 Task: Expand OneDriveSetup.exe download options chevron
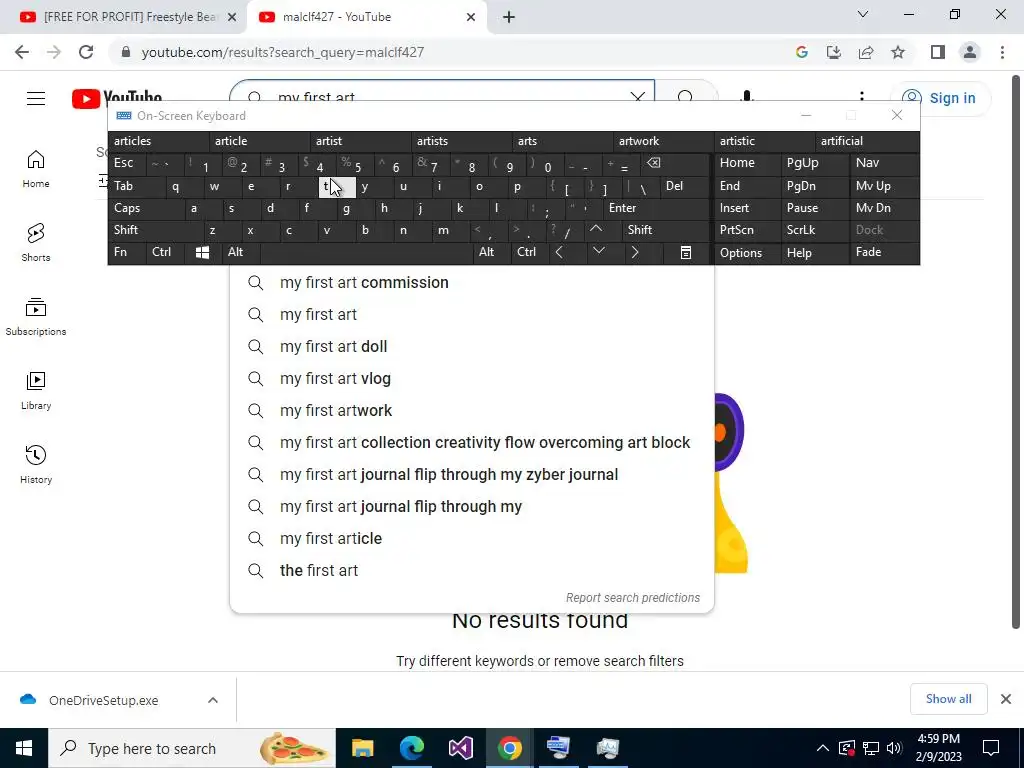click(x=213, y=700)
